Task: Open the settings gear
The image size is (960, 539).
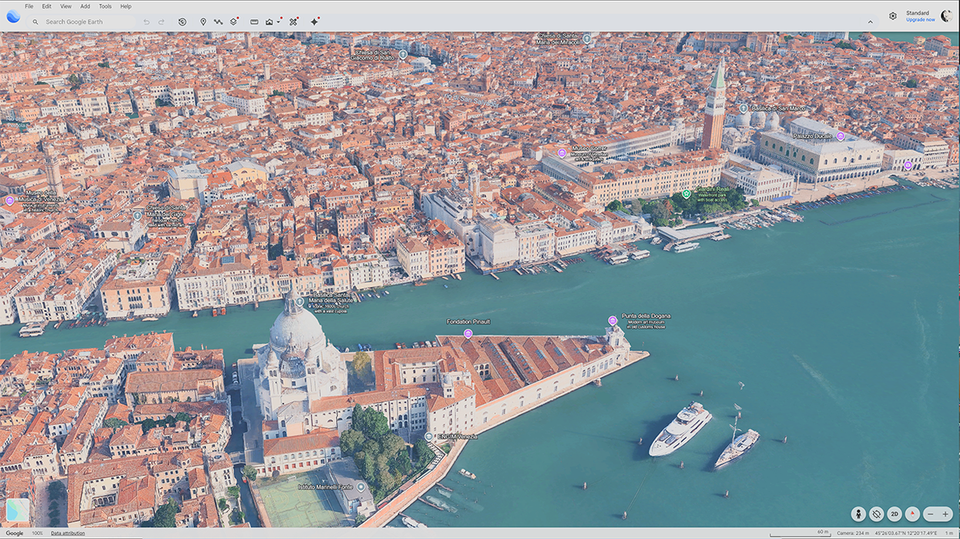Action: coord(893,16)
